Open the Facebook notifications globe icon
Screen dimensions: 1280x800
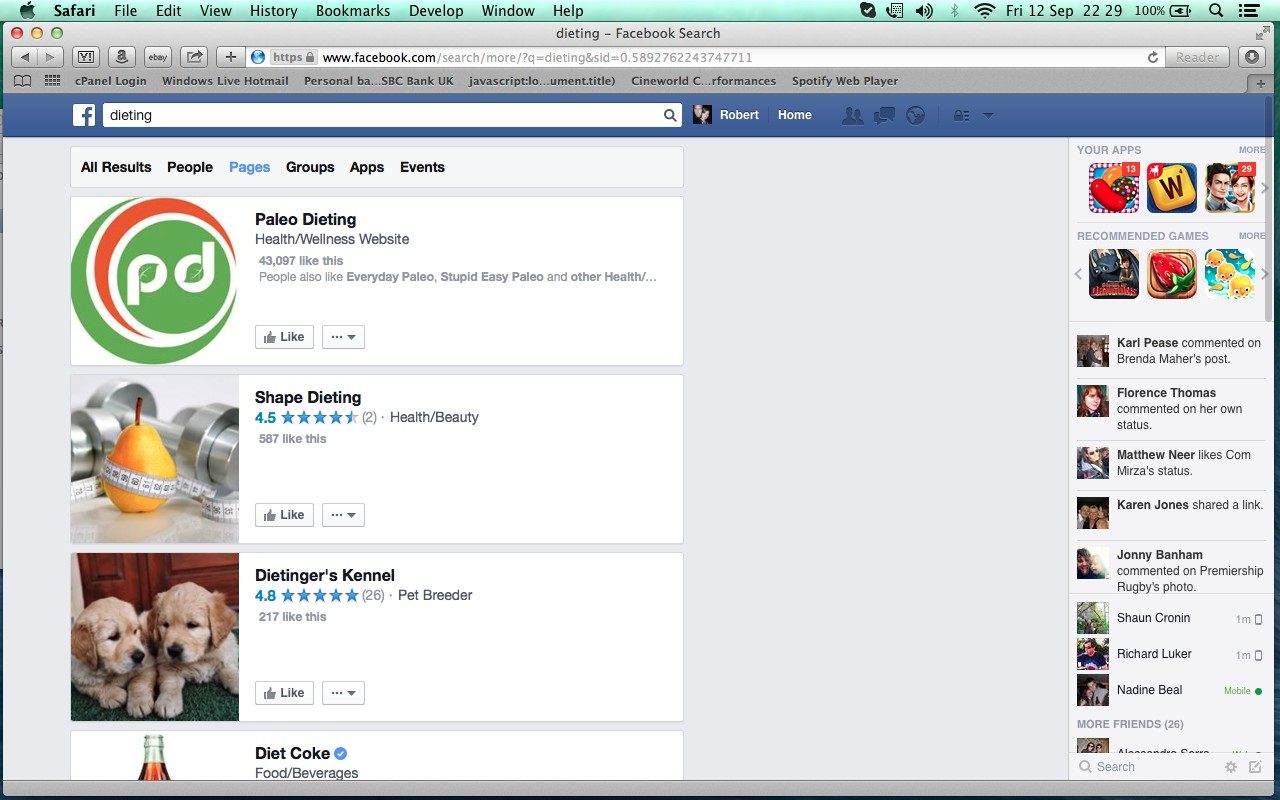tap(915, 116)
